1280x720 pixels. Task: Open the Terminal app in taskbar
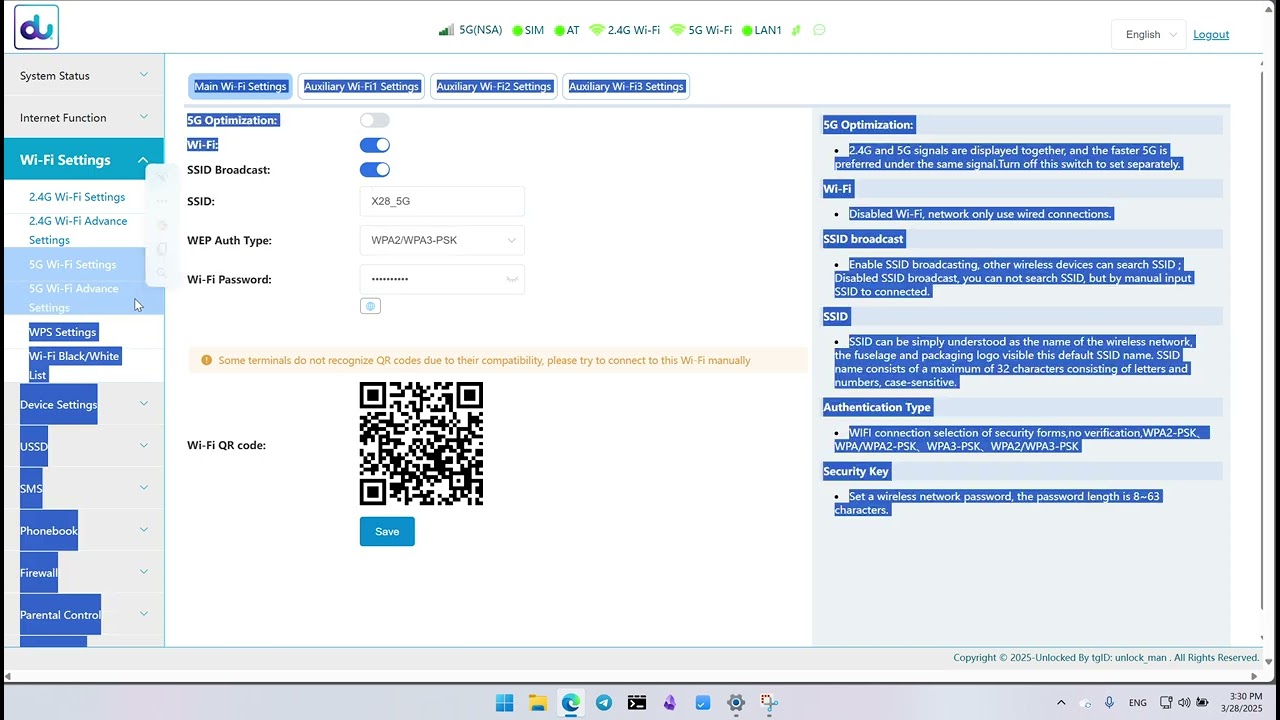(637, 703)
